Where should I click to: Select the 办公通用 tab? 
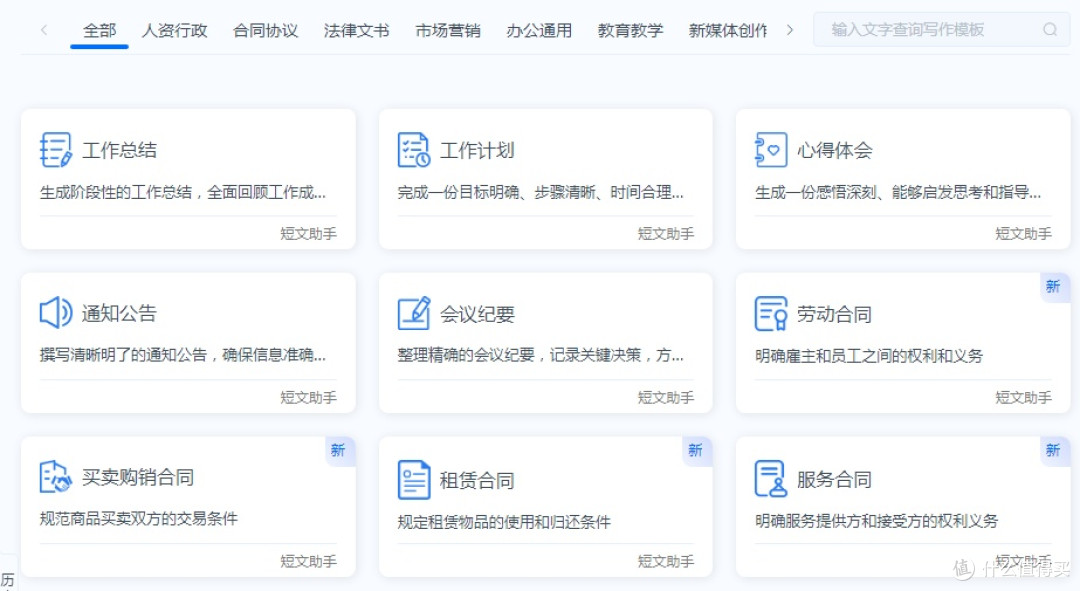coord(539,30)
